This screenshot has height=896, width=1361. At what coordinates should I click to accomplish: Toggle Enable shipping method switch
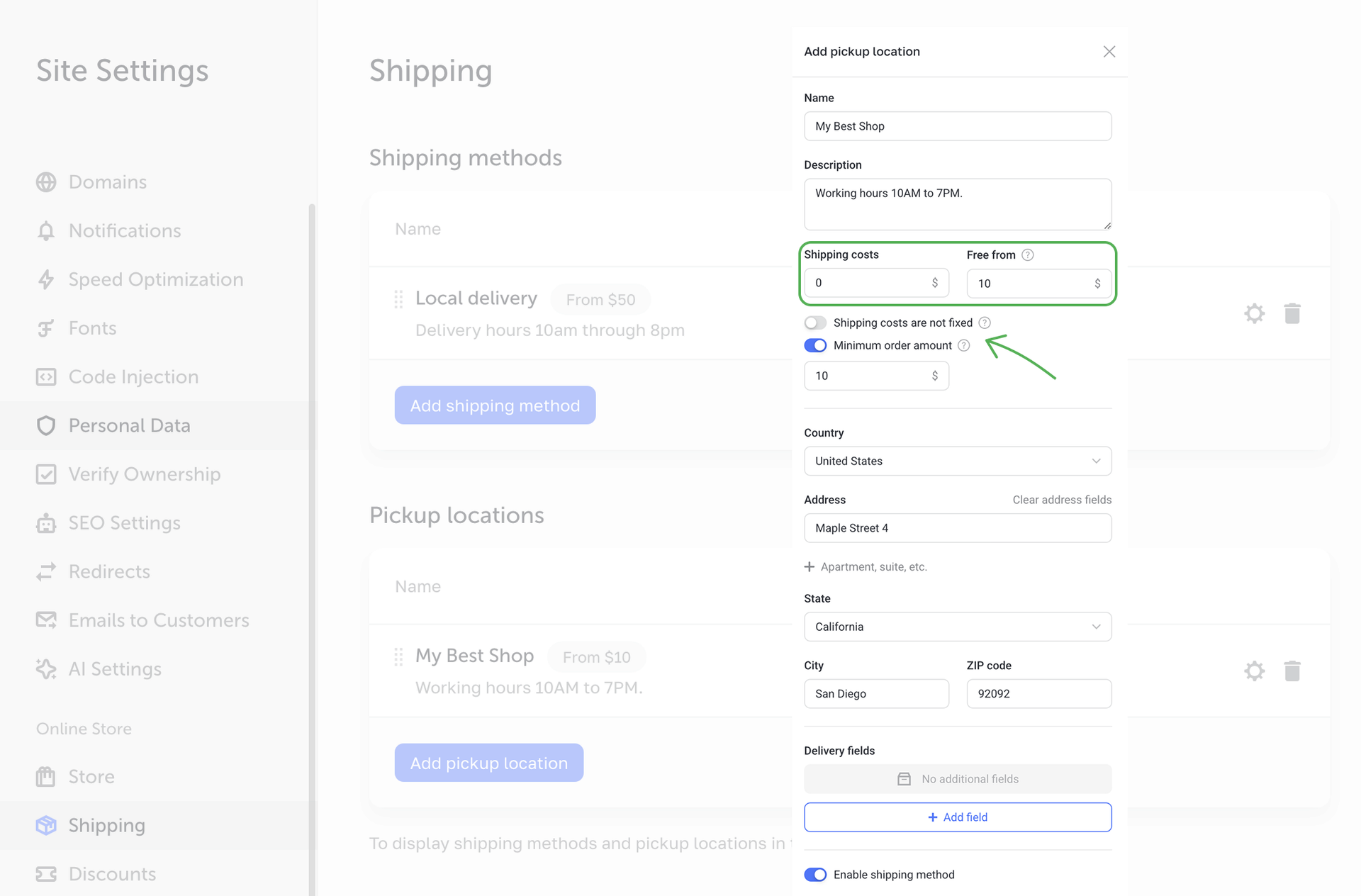[815, 874]
